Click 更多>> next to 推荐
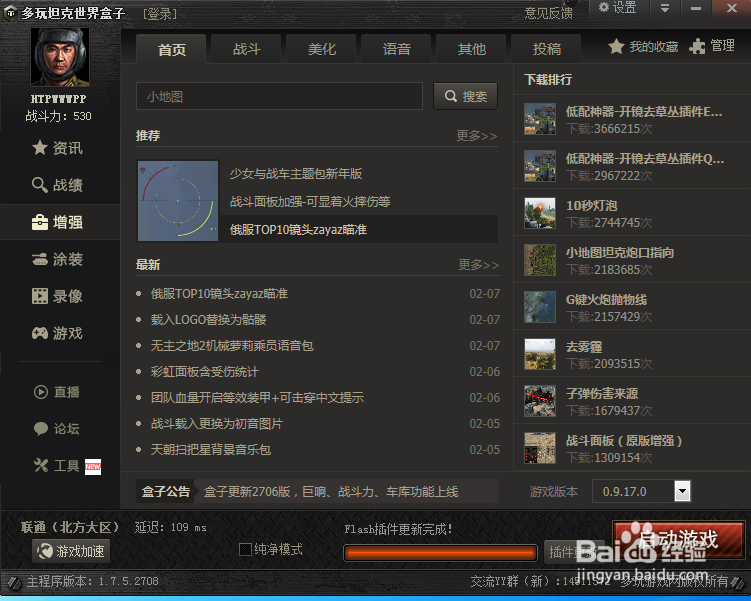The image size is (751, 601). point(477,136)
